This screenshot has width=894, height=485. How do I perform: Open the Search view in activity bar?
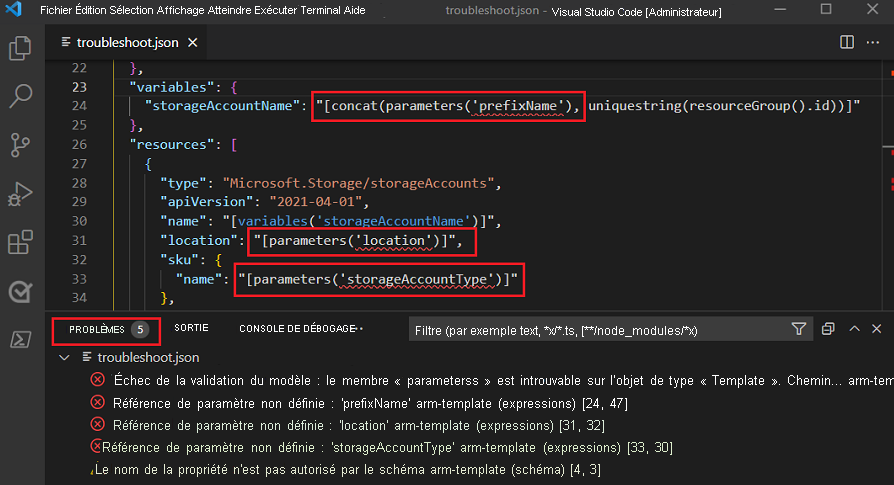(21, 96)
